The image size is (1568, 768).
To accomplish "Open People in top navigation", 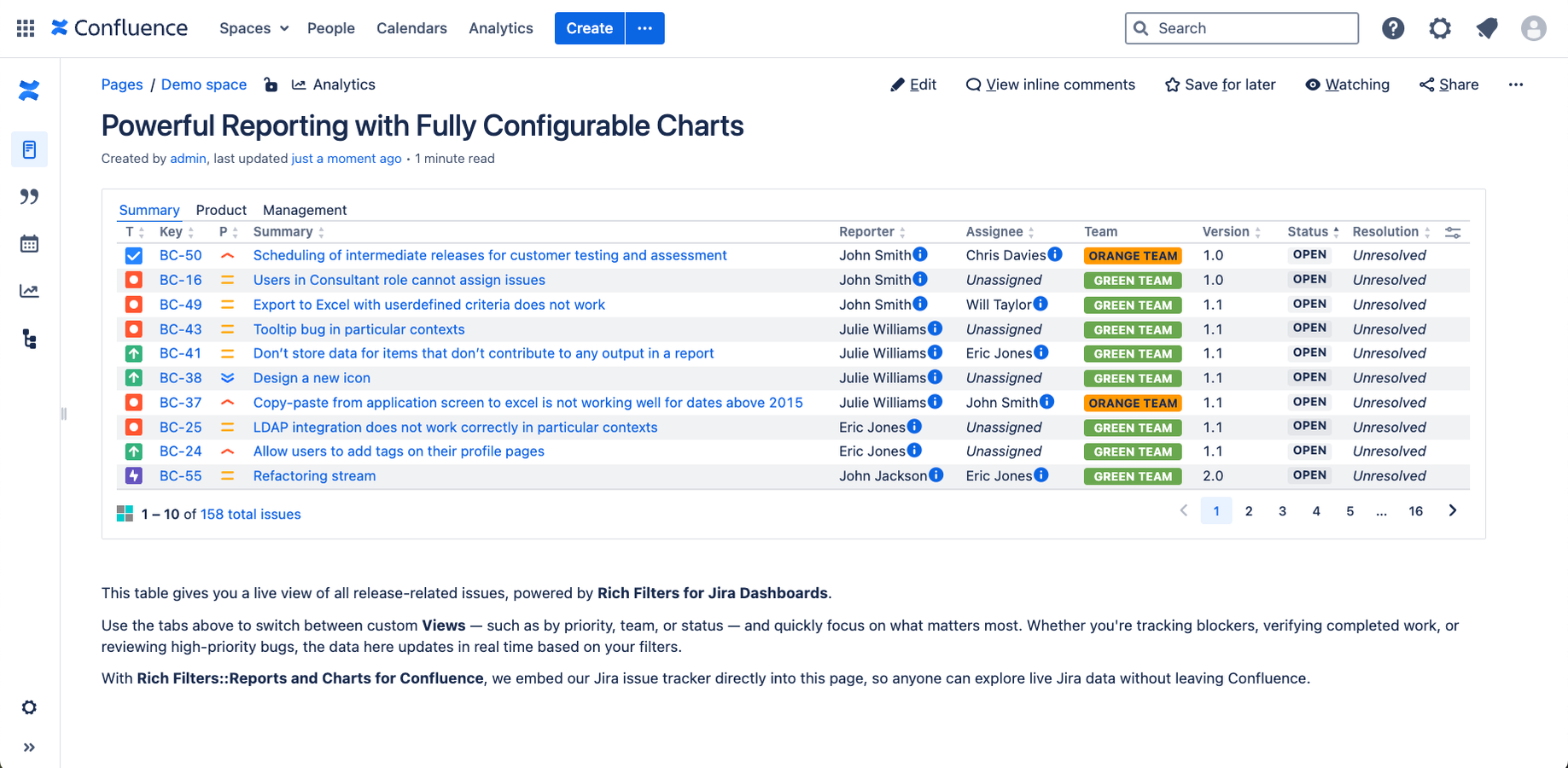I will pos(331,28).
